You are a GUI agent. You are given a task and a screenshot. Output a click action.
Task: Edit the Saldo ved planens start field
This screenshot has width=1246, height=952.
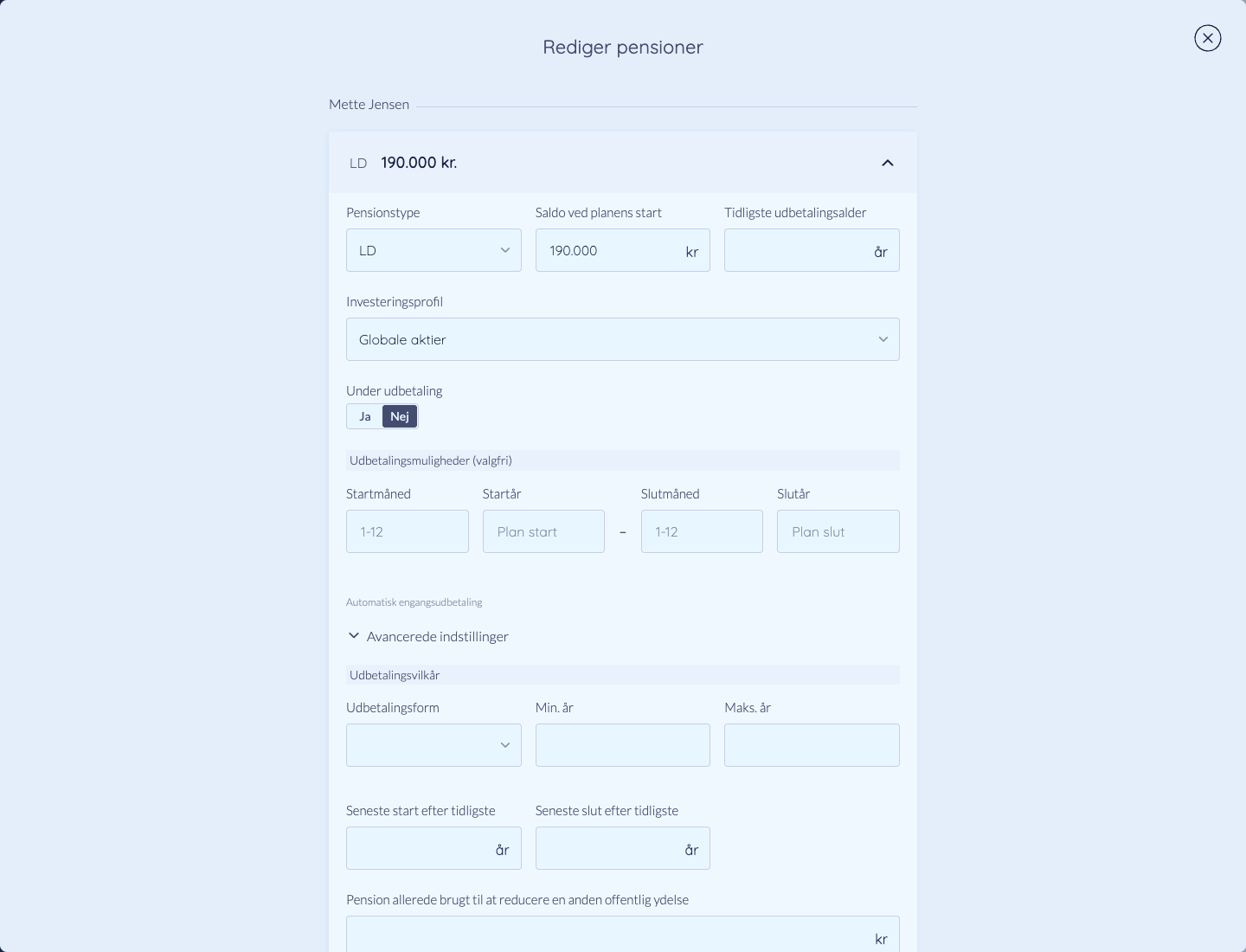[622, 250]
